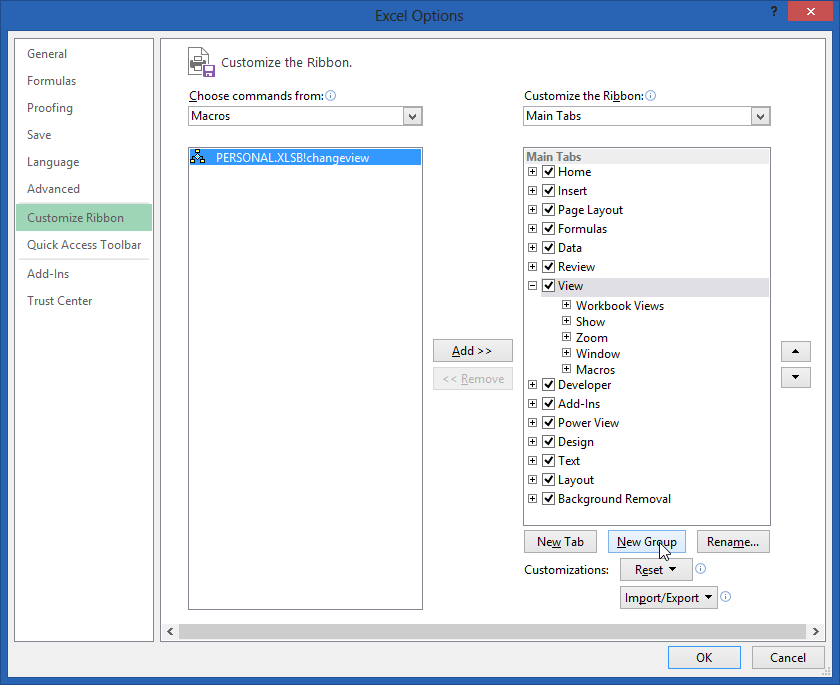The height and width of the screenshot is (685, 840).
Task: Move the selected tab up with the arrow
Action: [x=795, y=351]
